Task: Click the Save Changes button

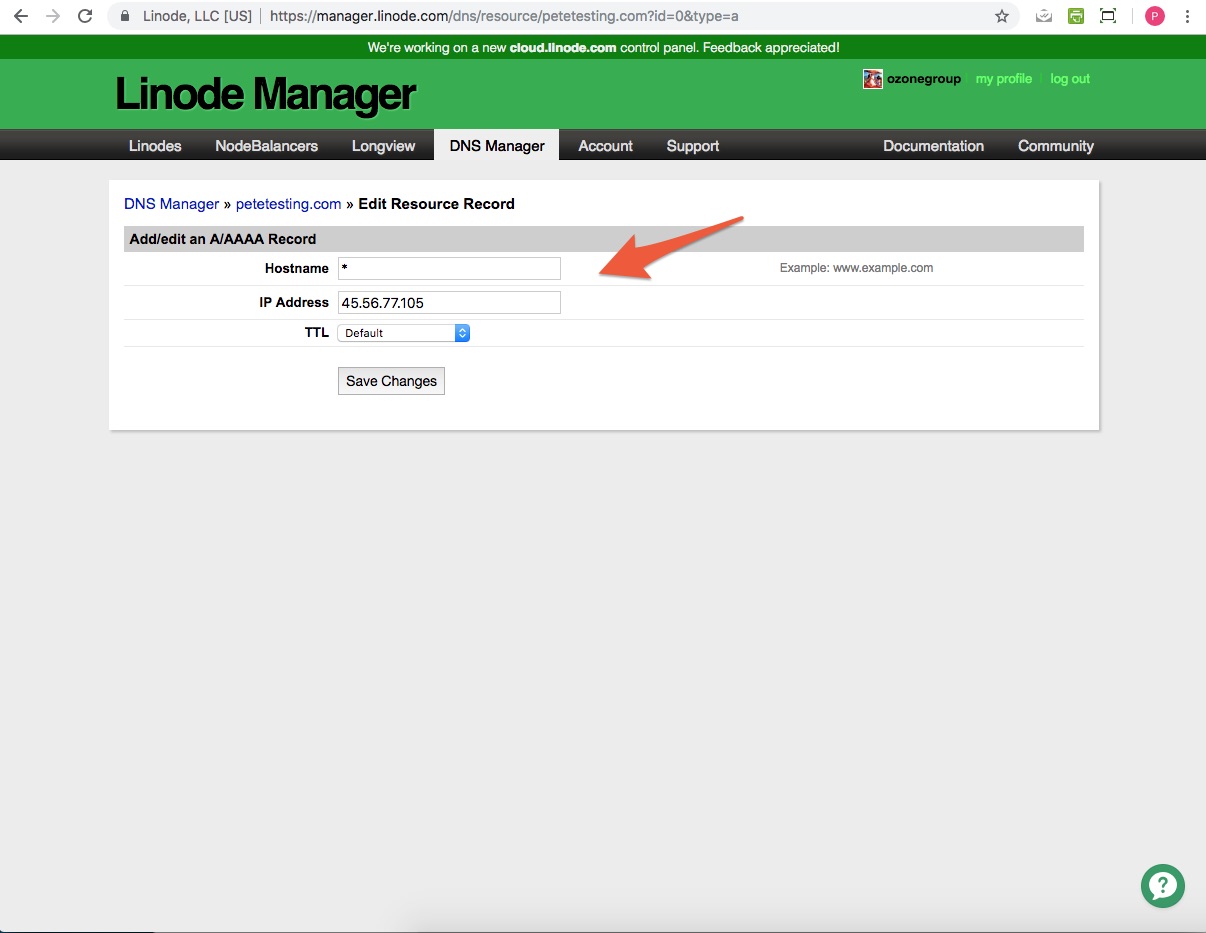Action: click(x=391, y=381)
